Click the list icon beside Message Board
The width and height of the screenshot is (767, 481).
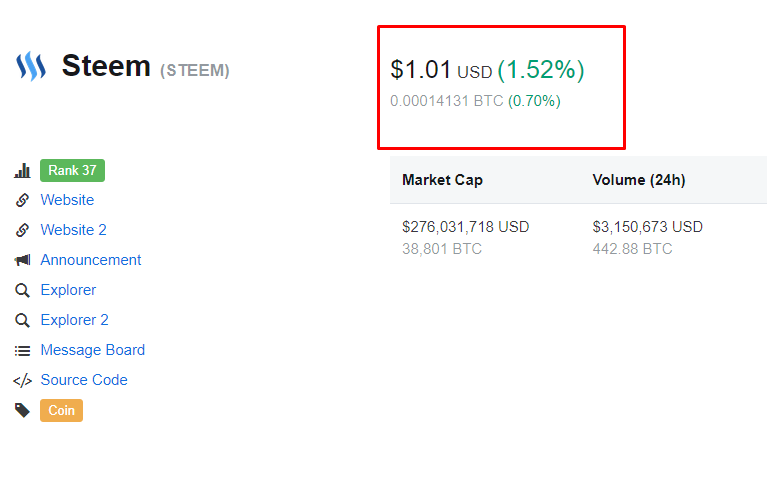[22, 350]
